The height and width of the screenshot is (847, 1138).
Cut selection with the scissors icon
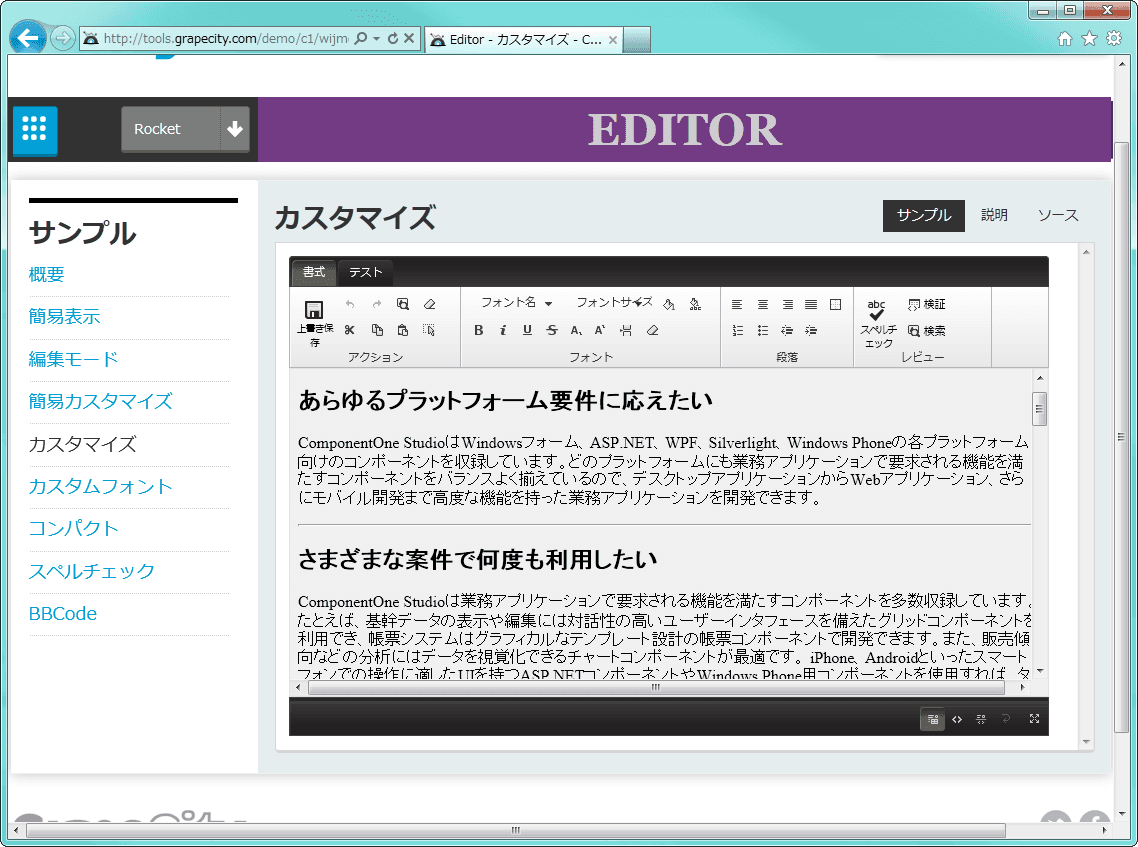coord(350,330)
